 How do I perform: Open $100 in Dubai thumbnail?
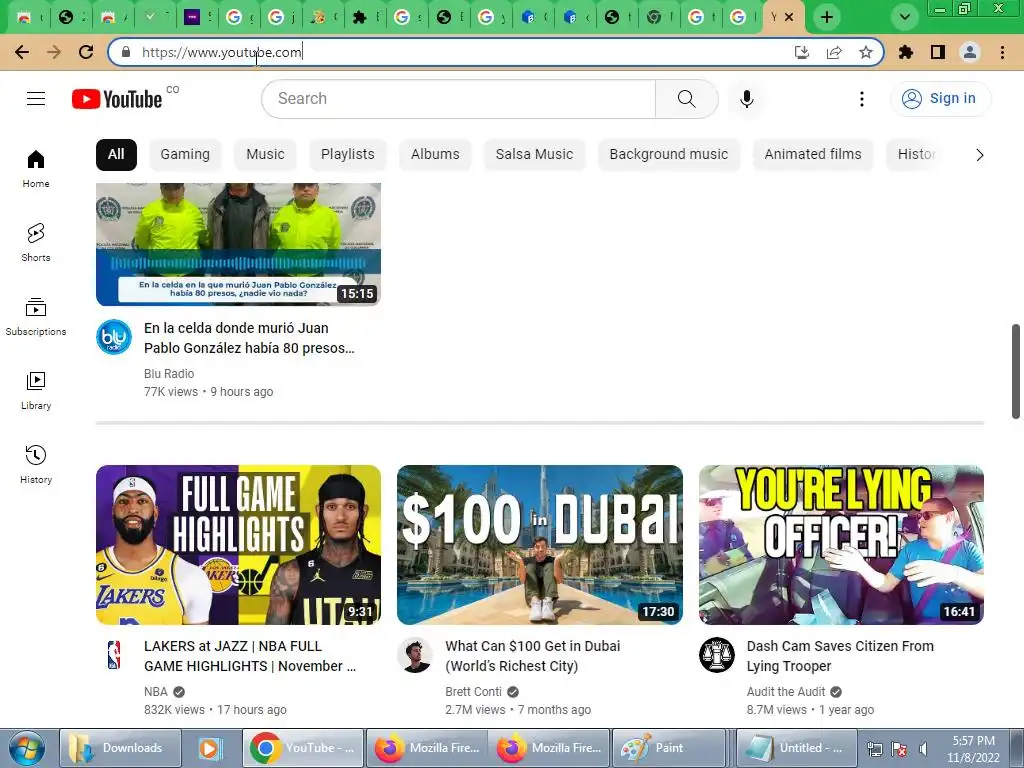pyautogui.click(x=539, y=545)
